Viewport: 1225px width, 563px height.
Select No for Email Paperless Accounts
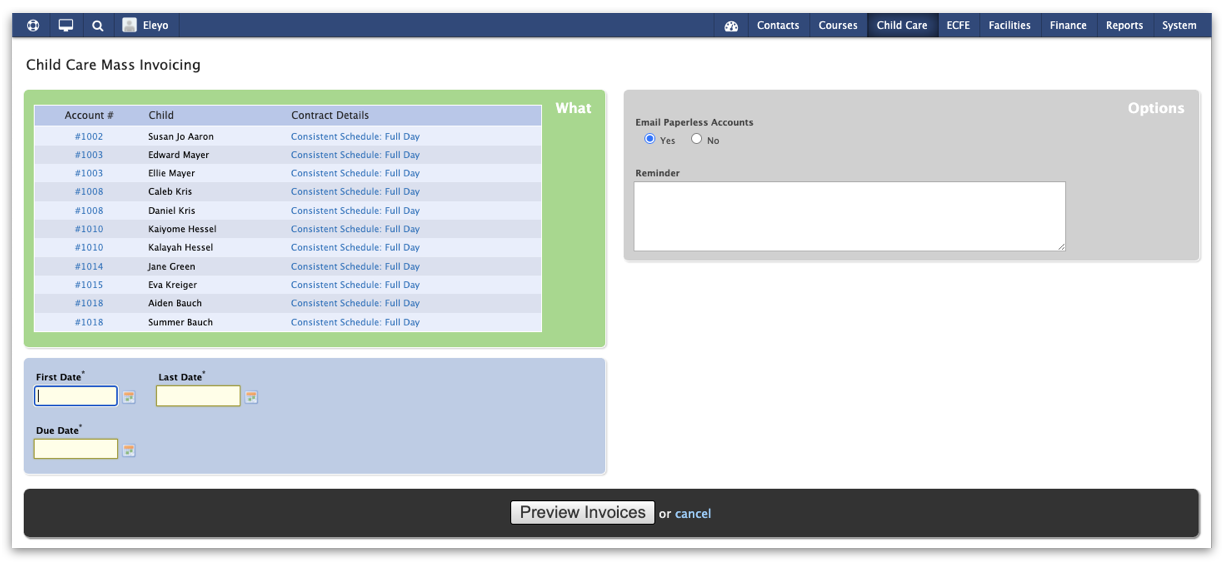coord(697,139)
